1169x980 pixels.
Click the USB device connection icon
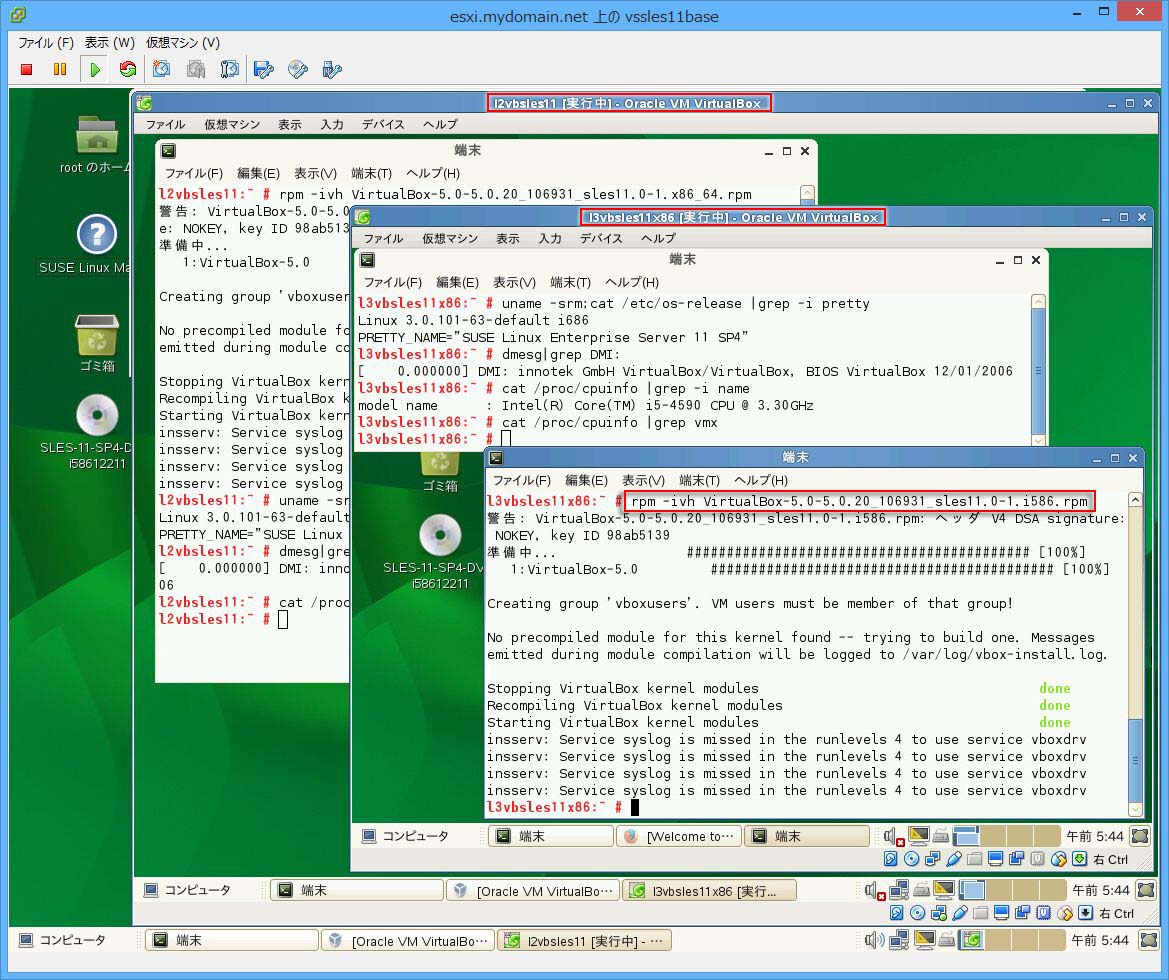click(x=332, y=69)
